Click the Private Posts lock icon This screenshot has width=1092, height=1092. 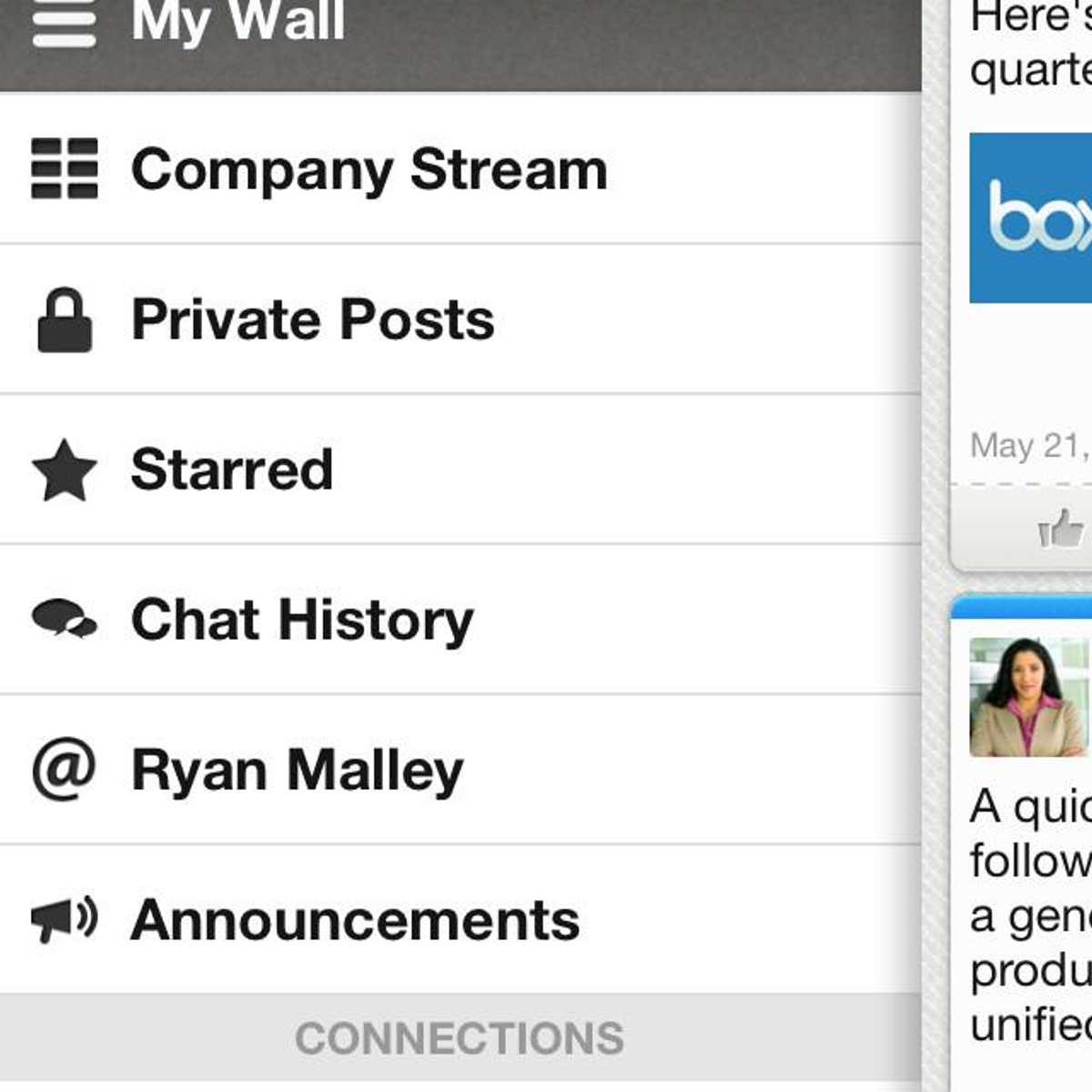pos(64,319)
